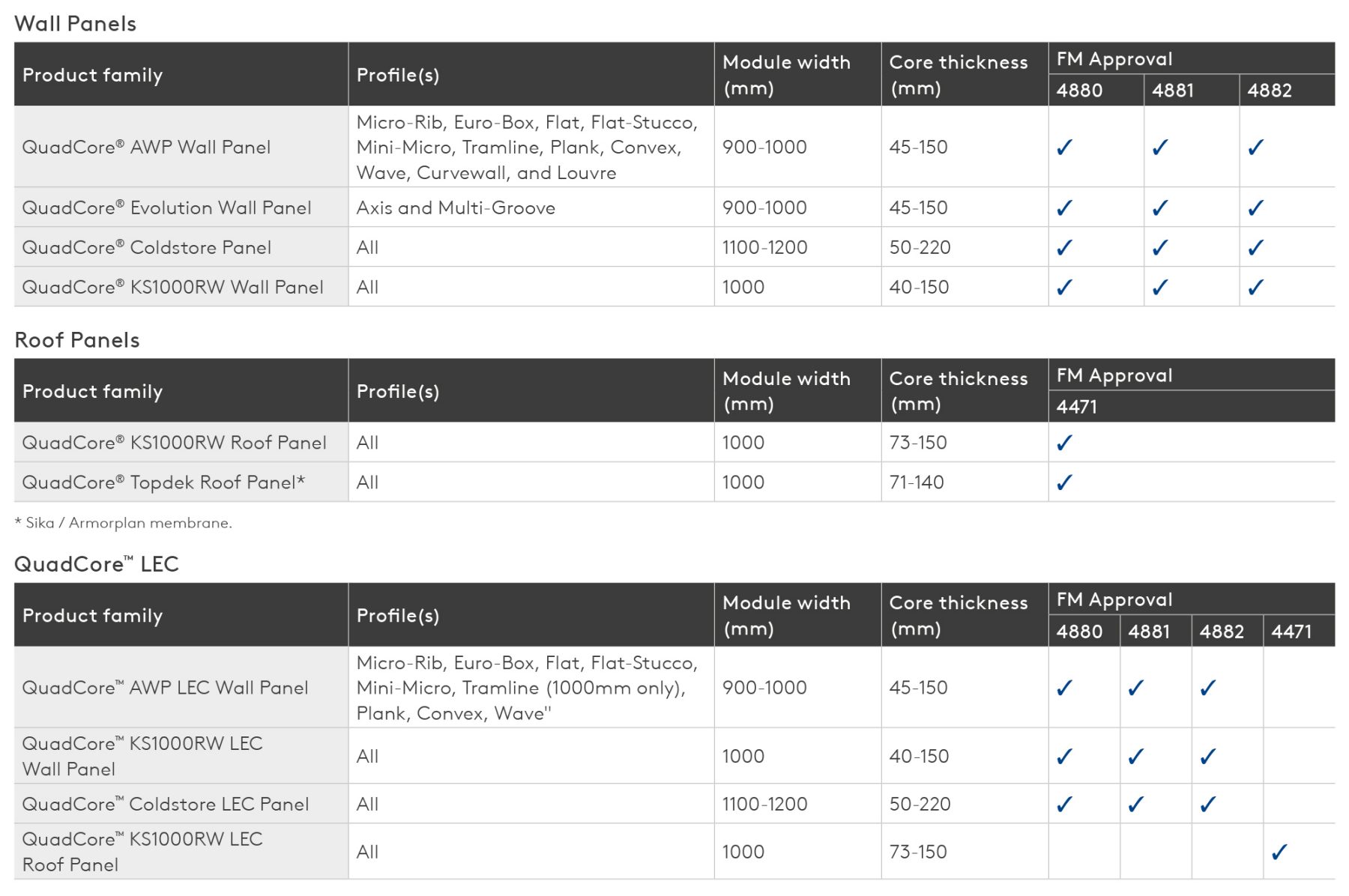
Task: Click the 4881 checkmark for KS1000RW LEC Wall Panel
Action: 1136,757
